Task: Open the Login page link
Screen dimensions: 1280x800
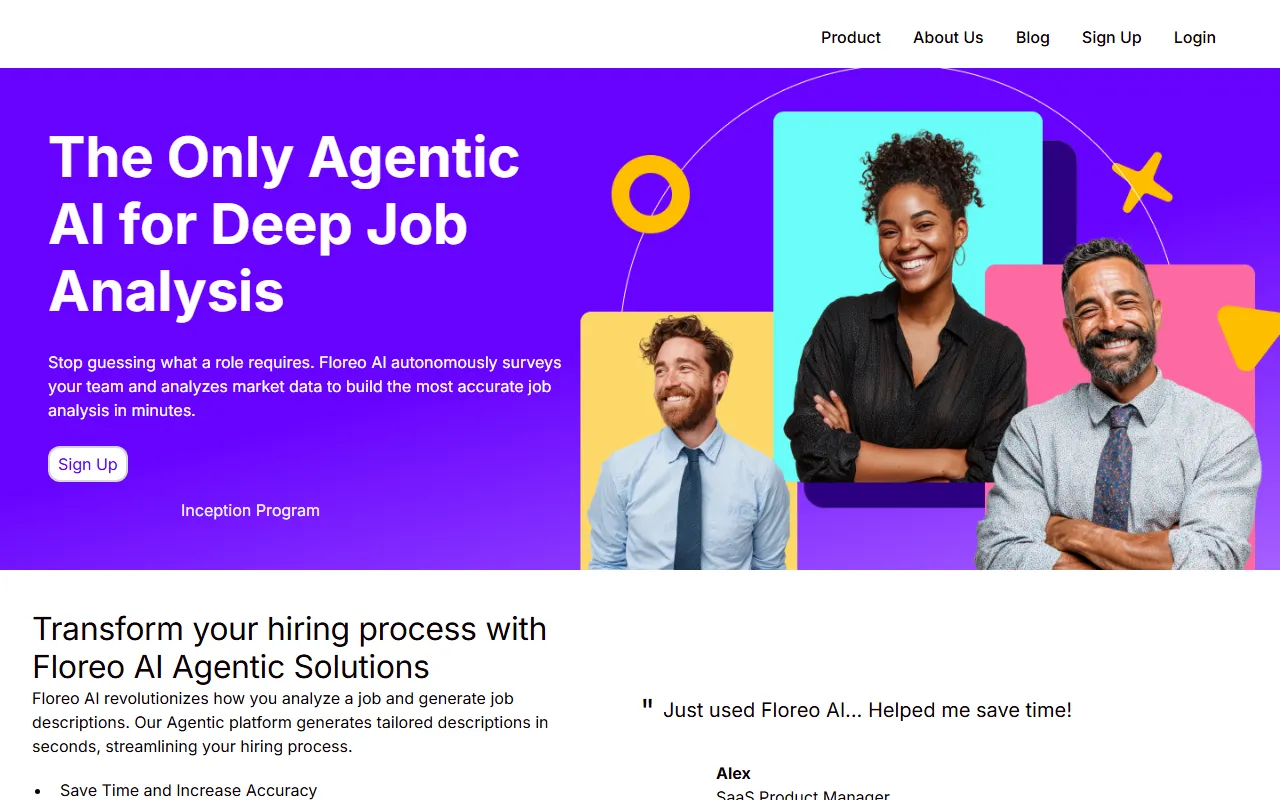Action: (1195, 37)
